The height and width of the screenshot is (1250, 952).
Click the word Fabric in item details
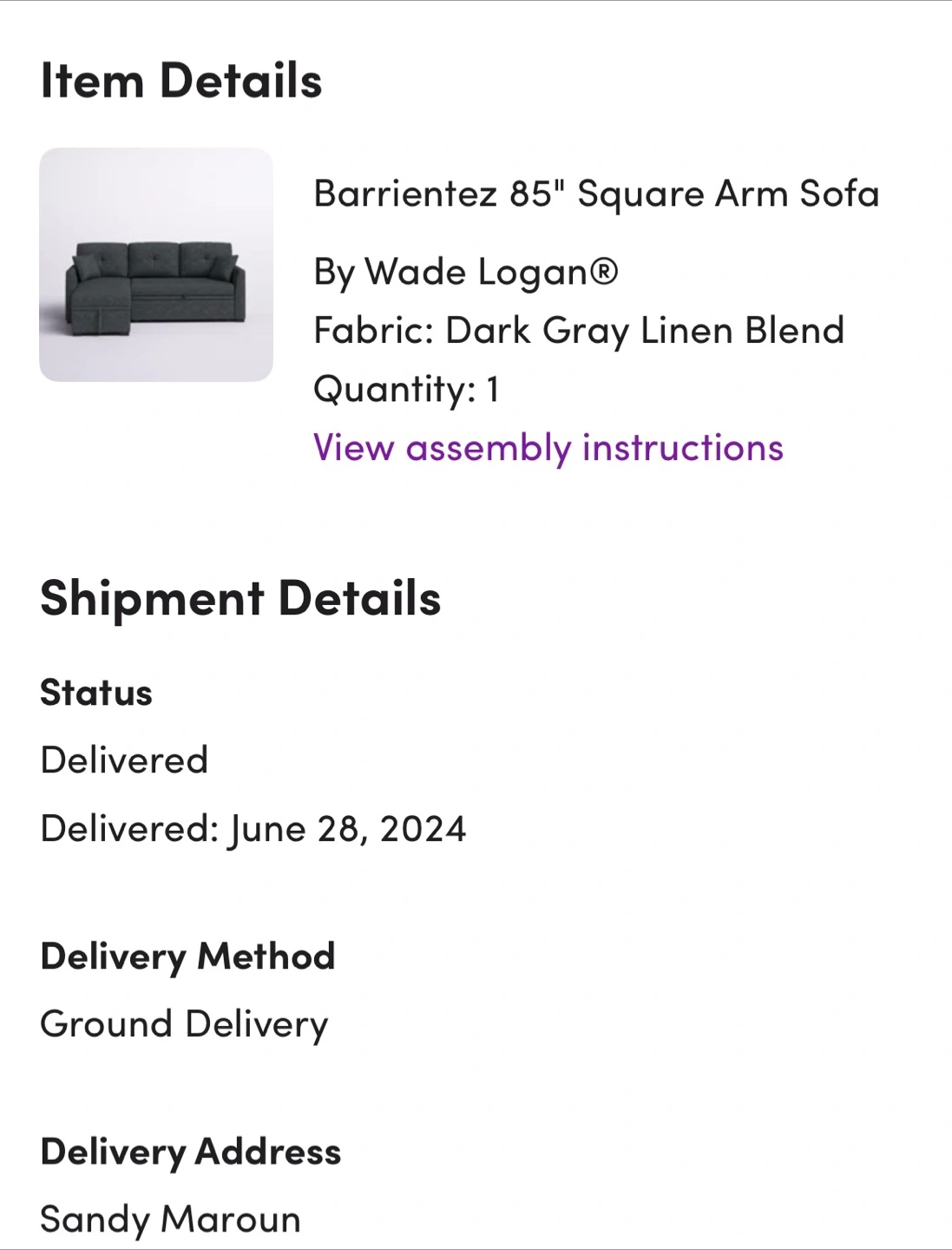pos(373,331)
